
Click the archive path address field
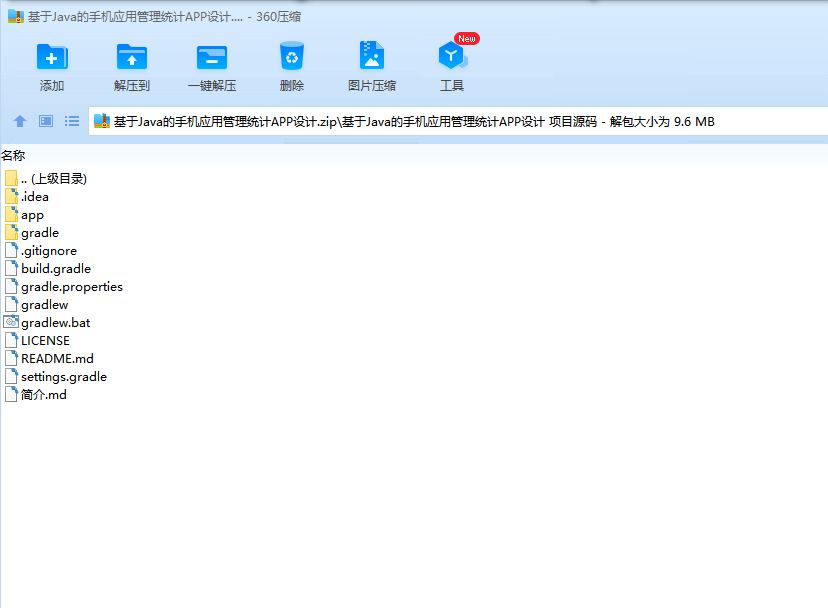(x=458, y=121)
